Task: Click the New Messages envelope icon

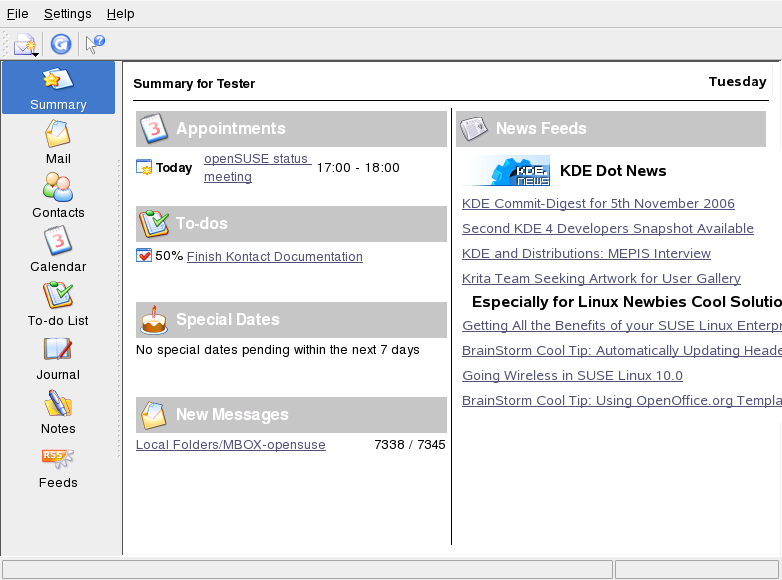Action: 154,415
